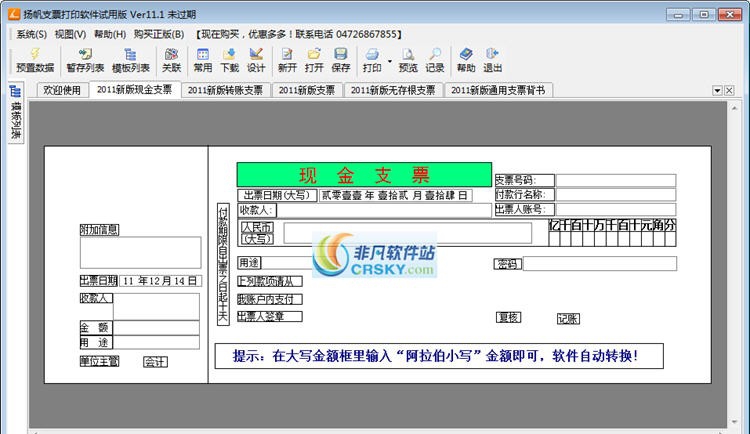Click the stub 收款人 field
This screenshot has width=750, height=434.
click(x=156, y=306)
